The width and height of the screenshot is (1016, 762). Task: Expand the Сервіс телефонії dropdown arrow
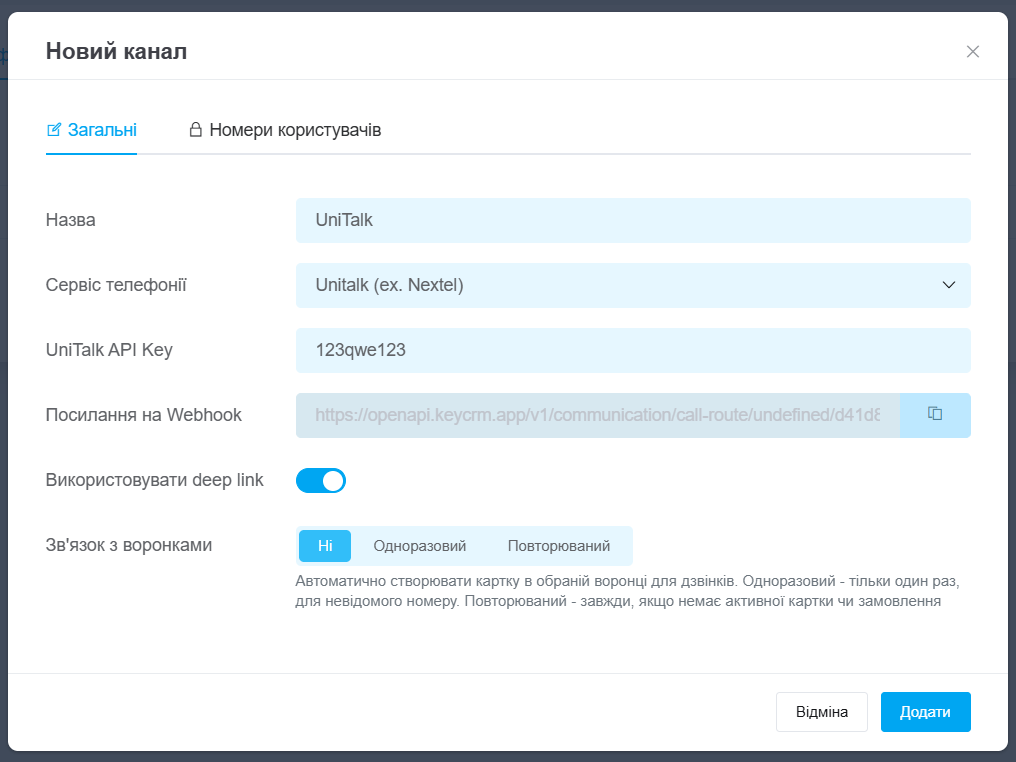pos(949,285)
